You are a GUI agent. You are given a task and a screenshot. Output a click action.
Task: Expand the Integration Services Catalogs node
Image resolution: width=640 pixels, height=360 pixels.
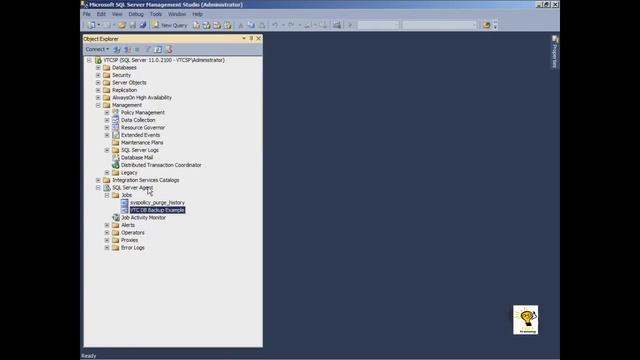[98, 180]
